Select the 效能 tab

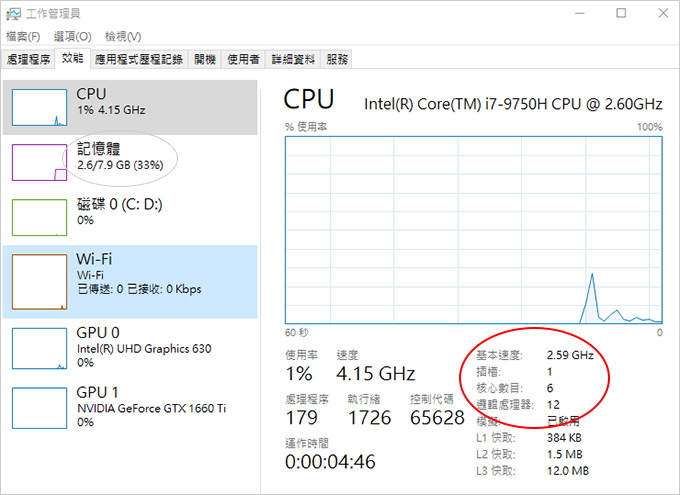(72, 58)
